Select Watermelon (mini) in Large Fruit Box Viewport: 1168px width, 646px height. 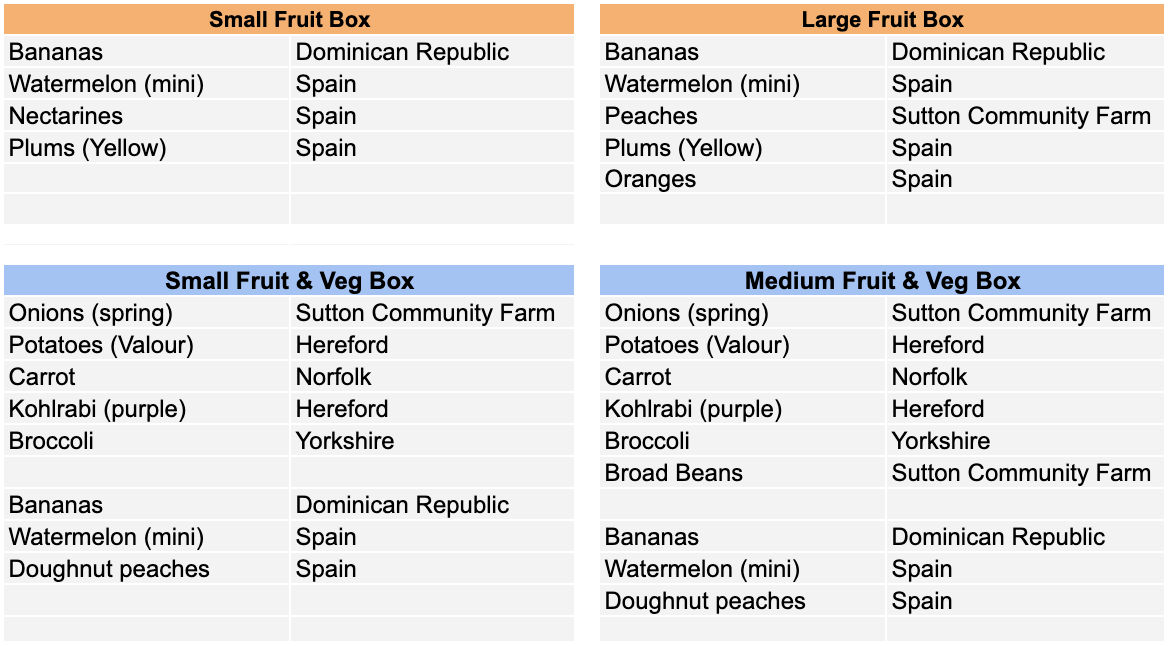pos(743,83)
